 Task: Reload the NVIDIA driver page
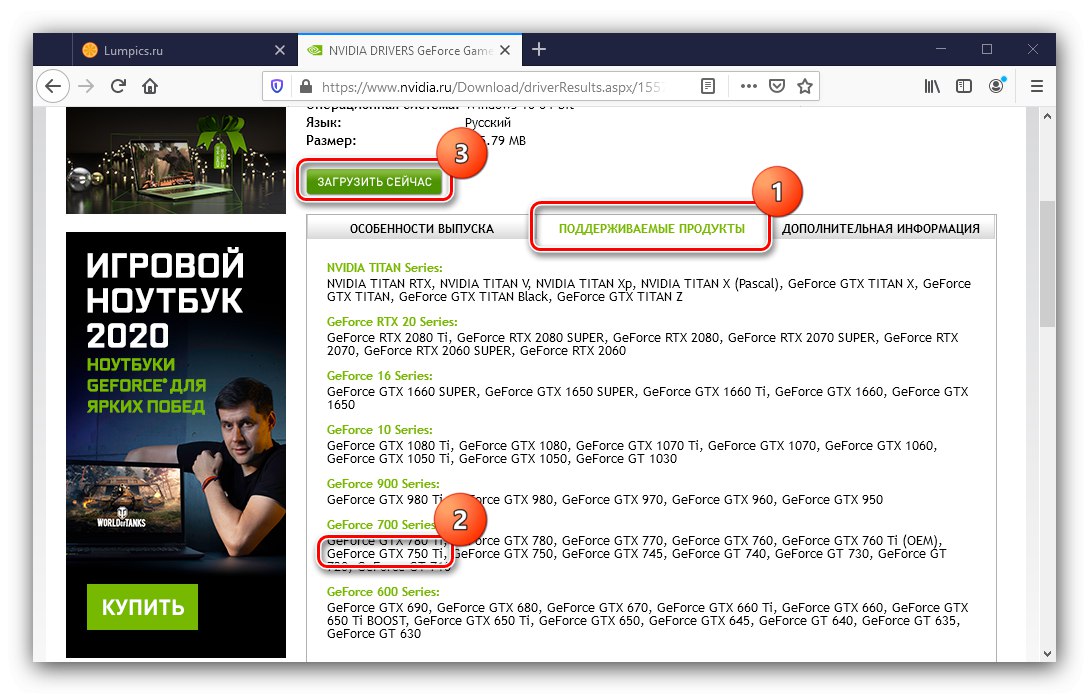point(118,86)
